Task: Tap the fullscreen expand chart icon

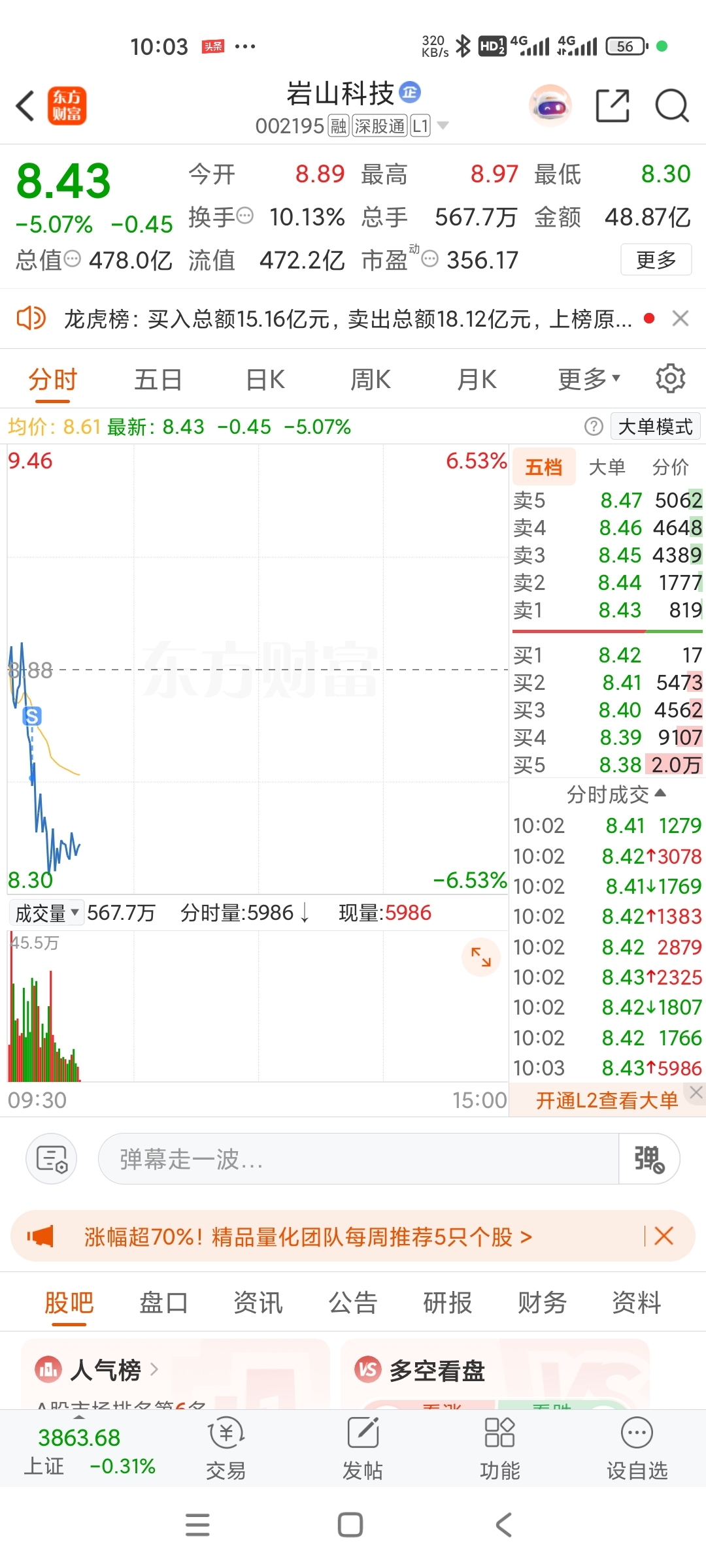Action: click(481, 957)
